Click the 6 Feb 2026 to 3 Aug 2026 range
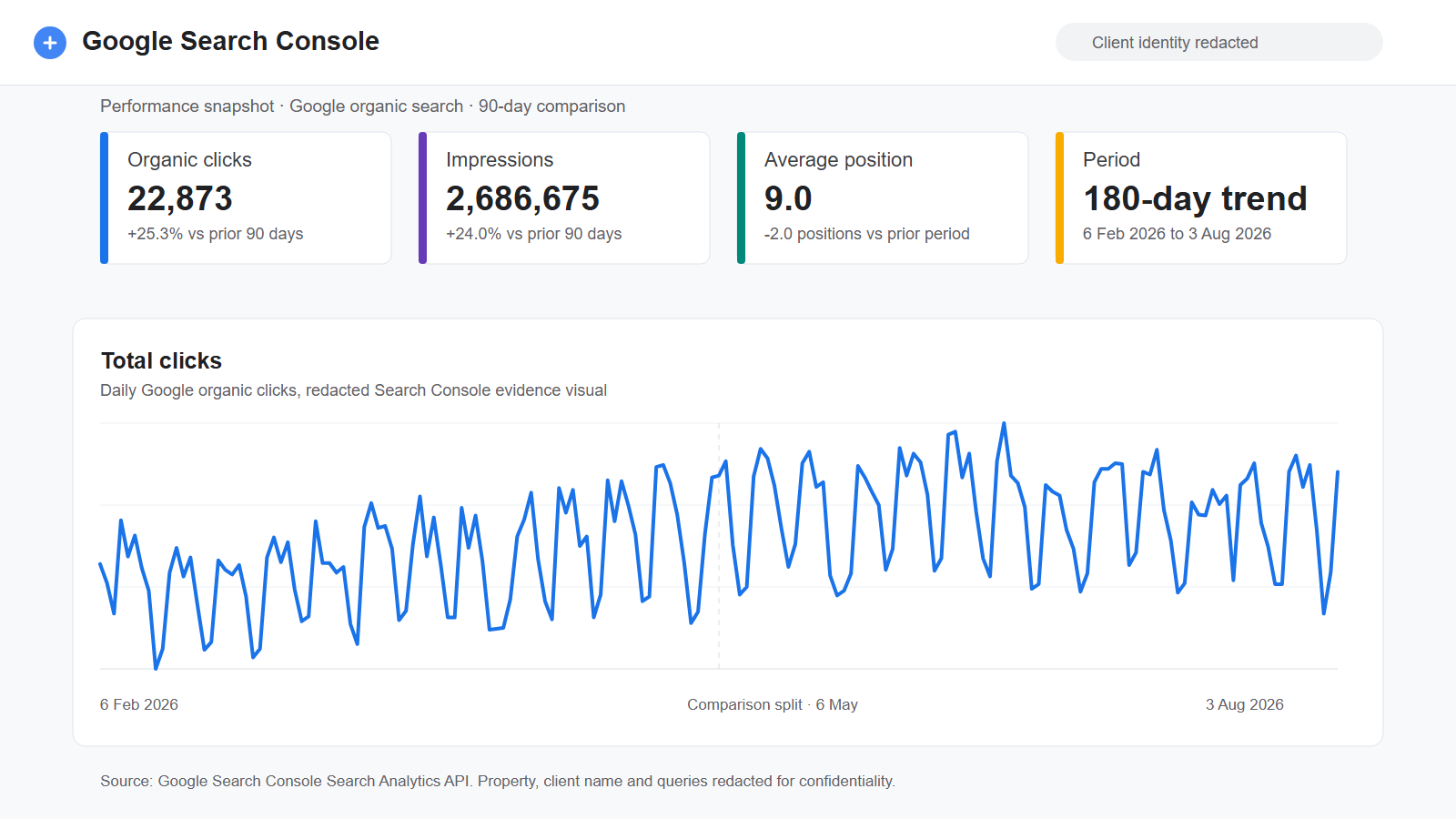This screenshot has width=1456, height=819. pyautogui.click(x=1177, y=234)
